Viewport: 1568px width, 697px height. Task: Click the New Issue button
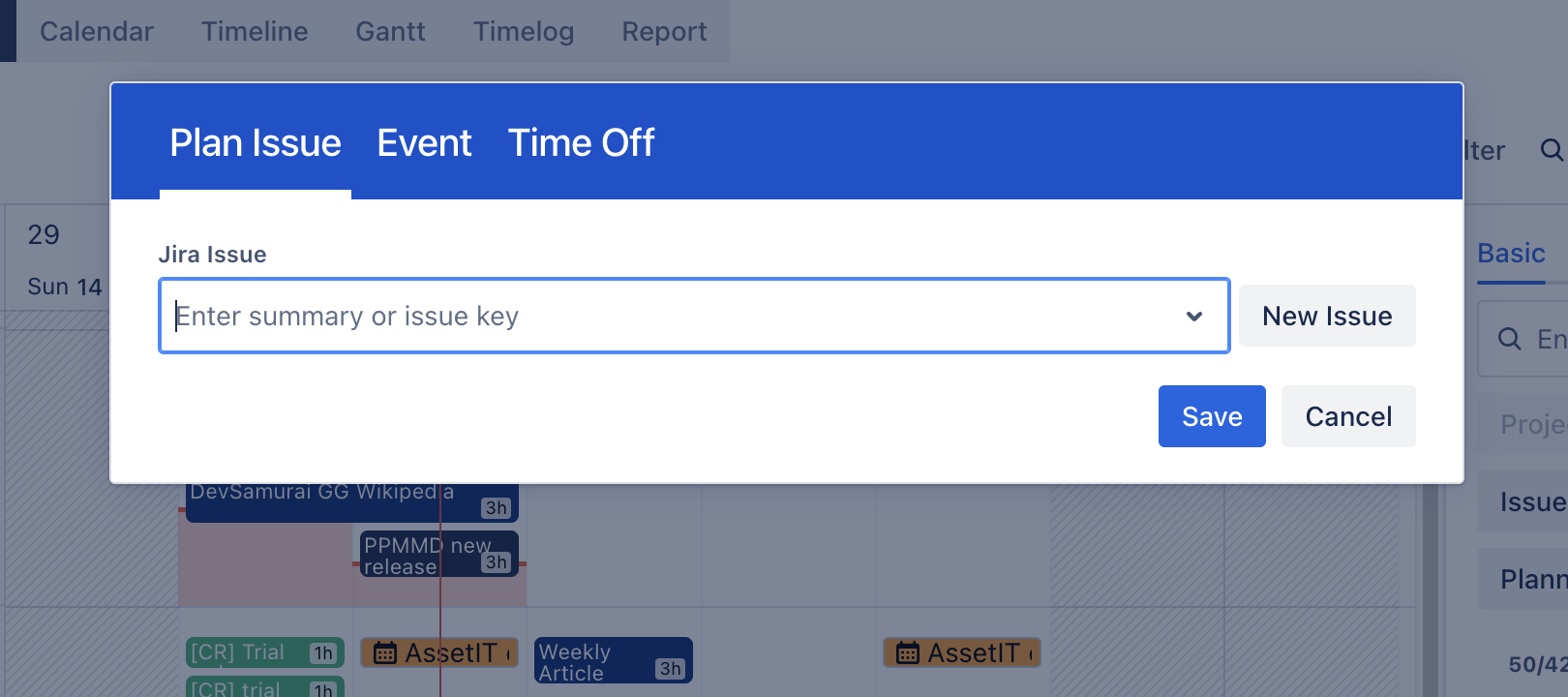coord(1327,316)
